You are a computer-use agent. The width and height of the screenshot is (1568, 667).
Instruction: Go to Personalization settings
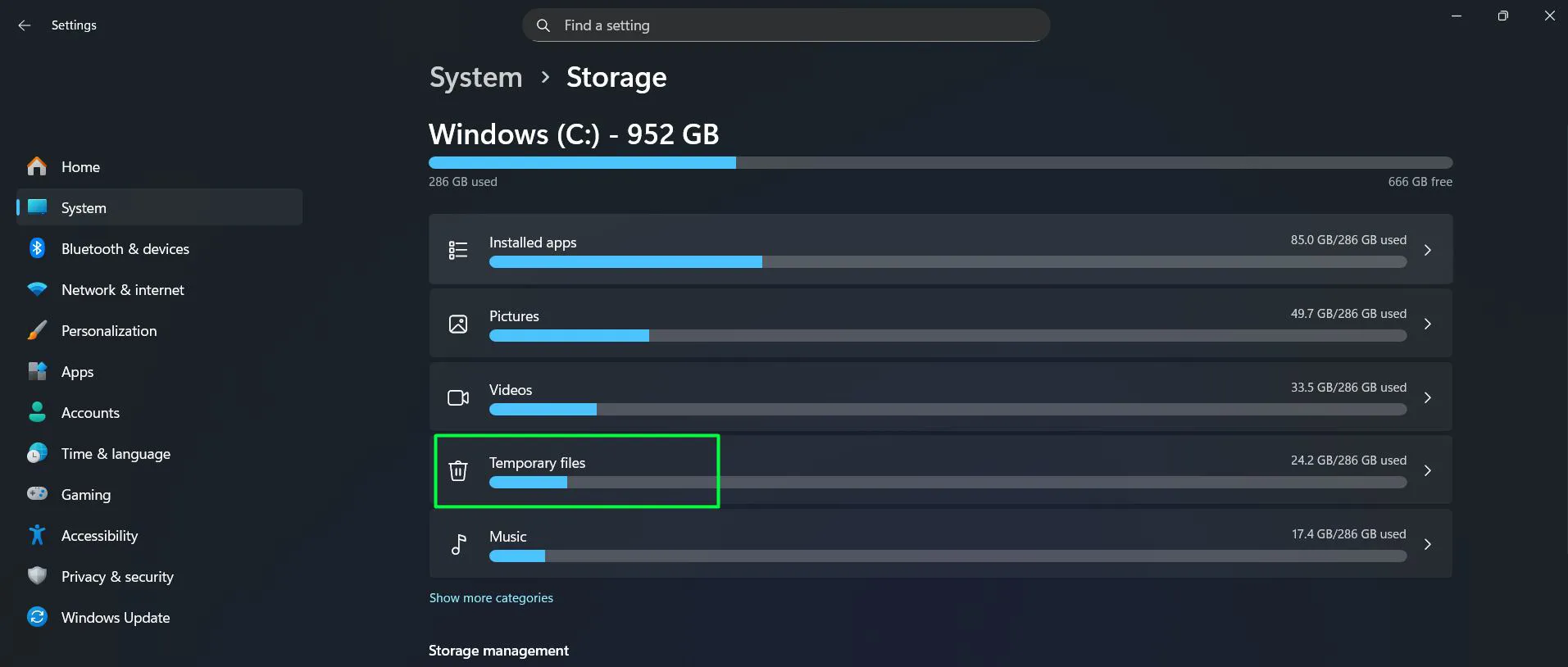pos(109,331)
